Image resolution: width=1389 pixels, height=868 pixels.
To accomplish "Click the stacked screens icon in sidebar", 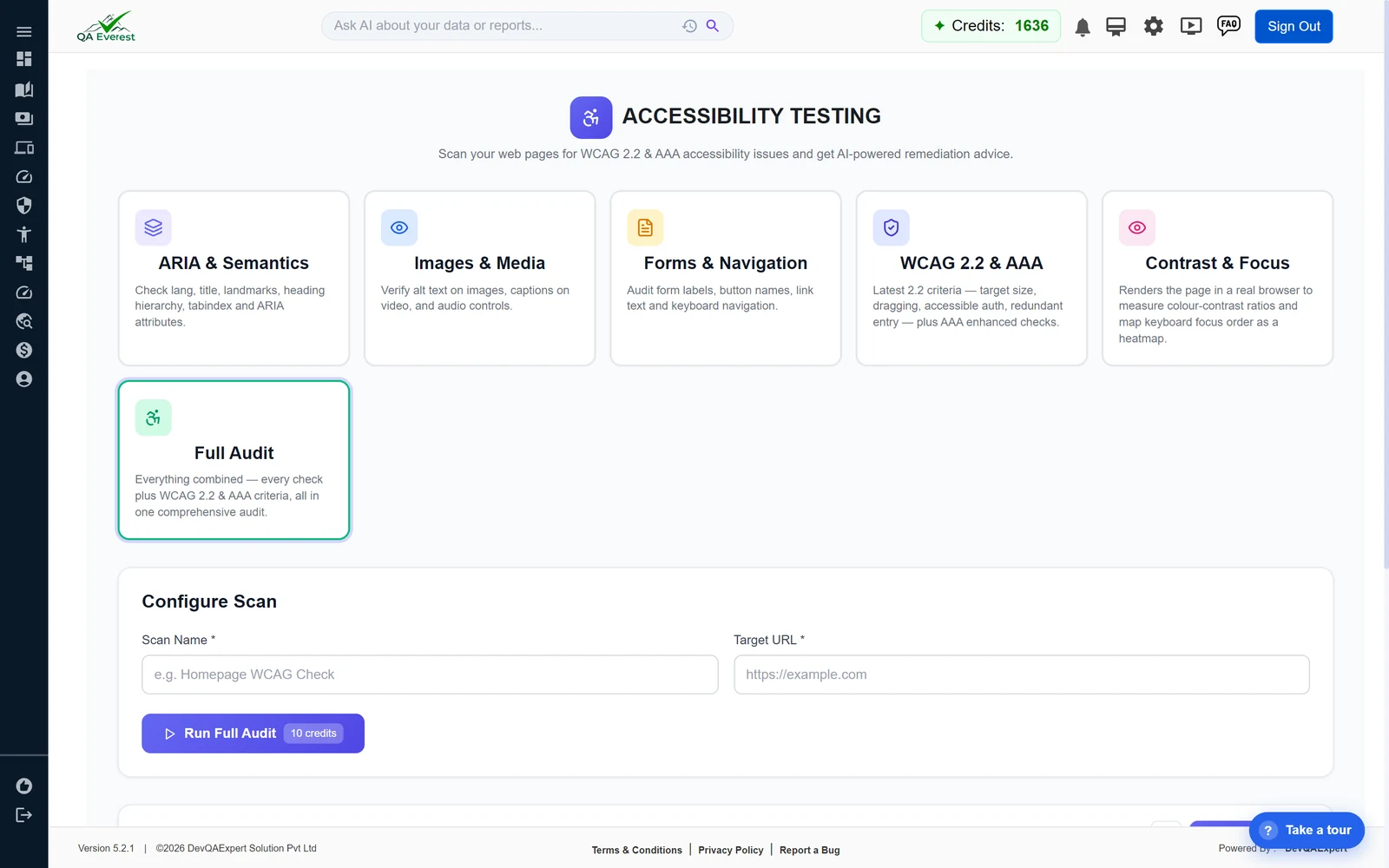I will (x=23, y=118).
